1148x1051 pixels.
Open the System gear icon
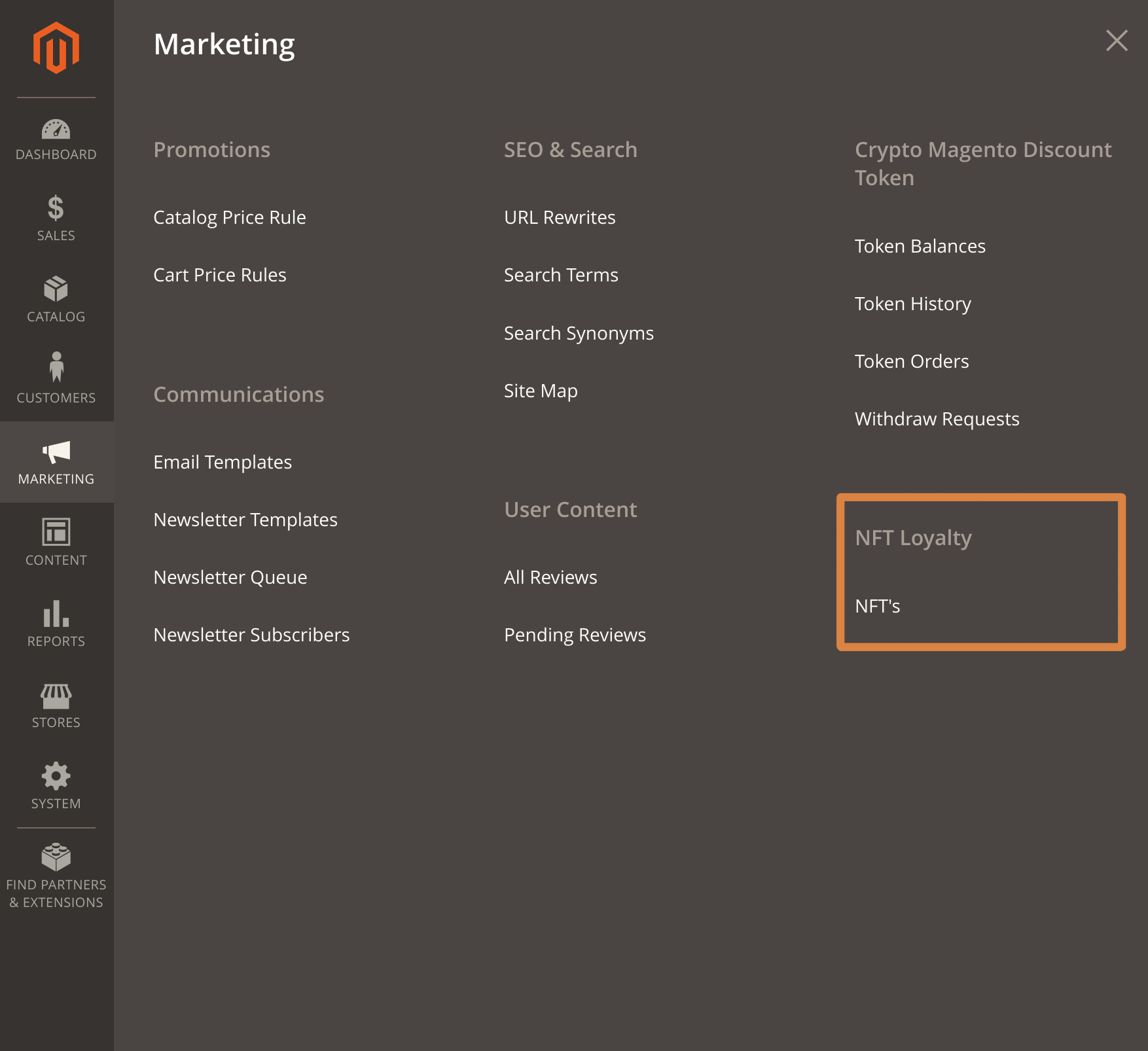(x=56, y=776)
